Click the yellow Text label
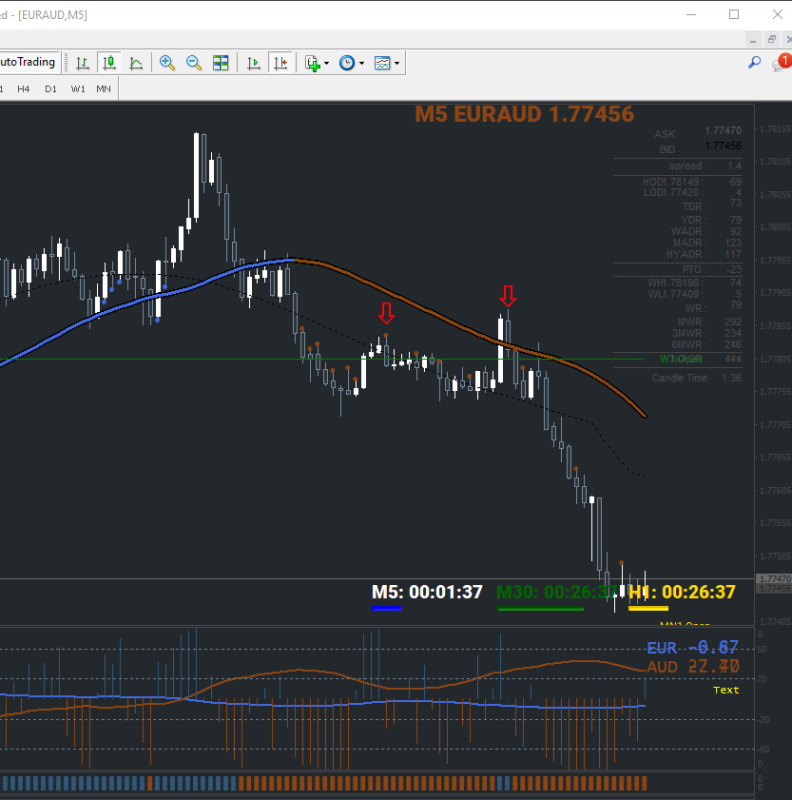This screenshot has width=792, height=800. pyautogui.click(x=726, y=690)
